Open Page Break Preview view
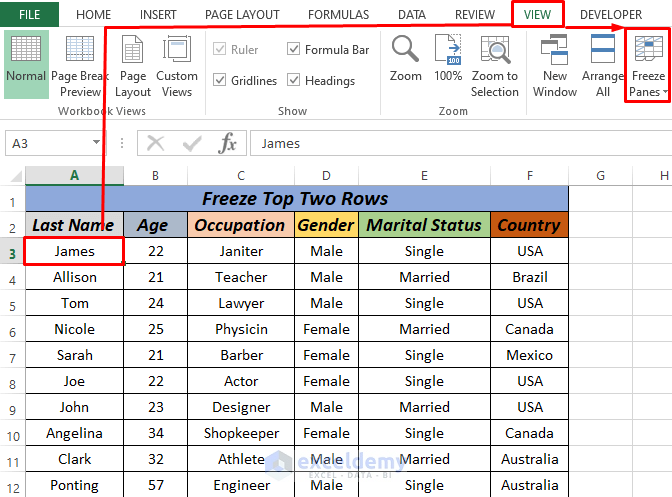 pyautogui.click(x=80, y=64)
